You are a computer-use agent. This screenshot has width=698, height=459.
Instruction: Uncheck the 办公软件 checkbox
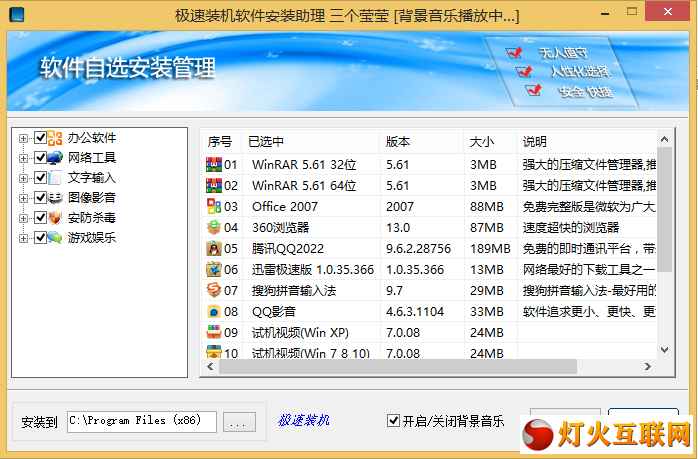(x=40, y=138)
